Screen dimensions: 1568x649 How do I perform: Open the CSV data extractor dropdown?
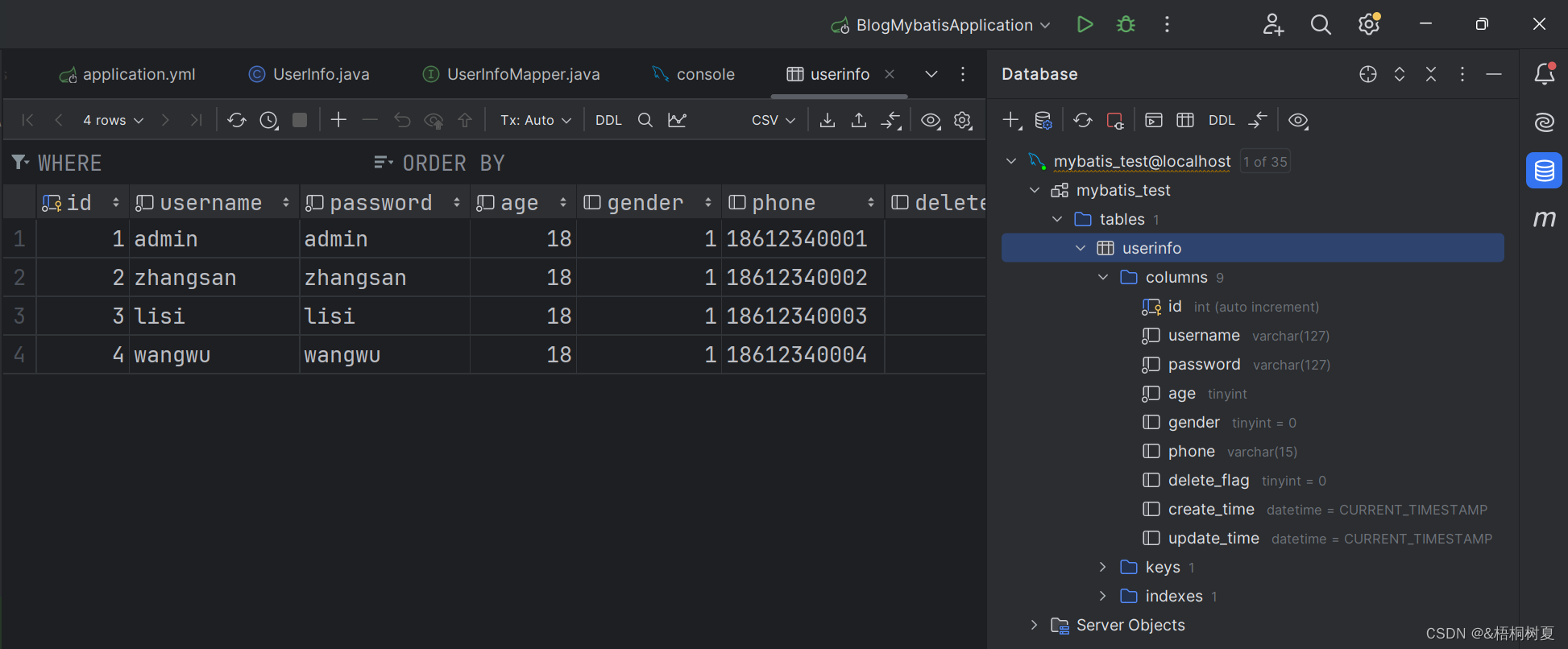[x=774, y=120]
